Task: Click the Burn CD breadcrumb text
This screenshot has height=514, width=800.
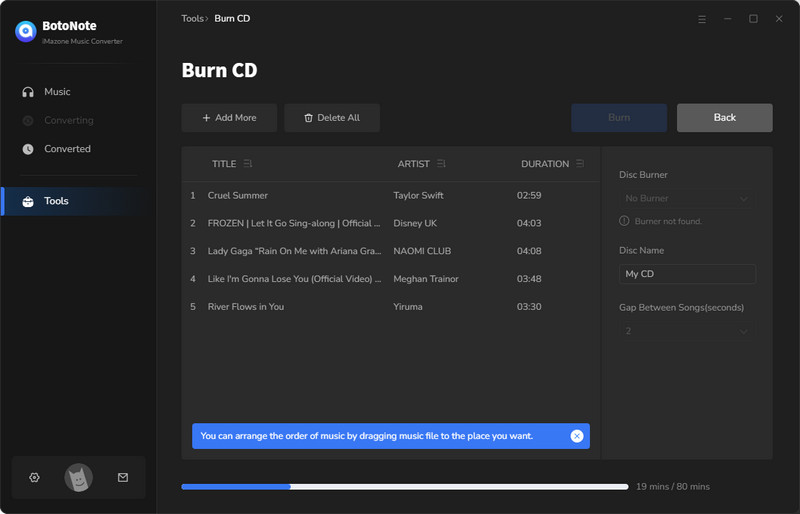Action: click(x=232, y=18)
